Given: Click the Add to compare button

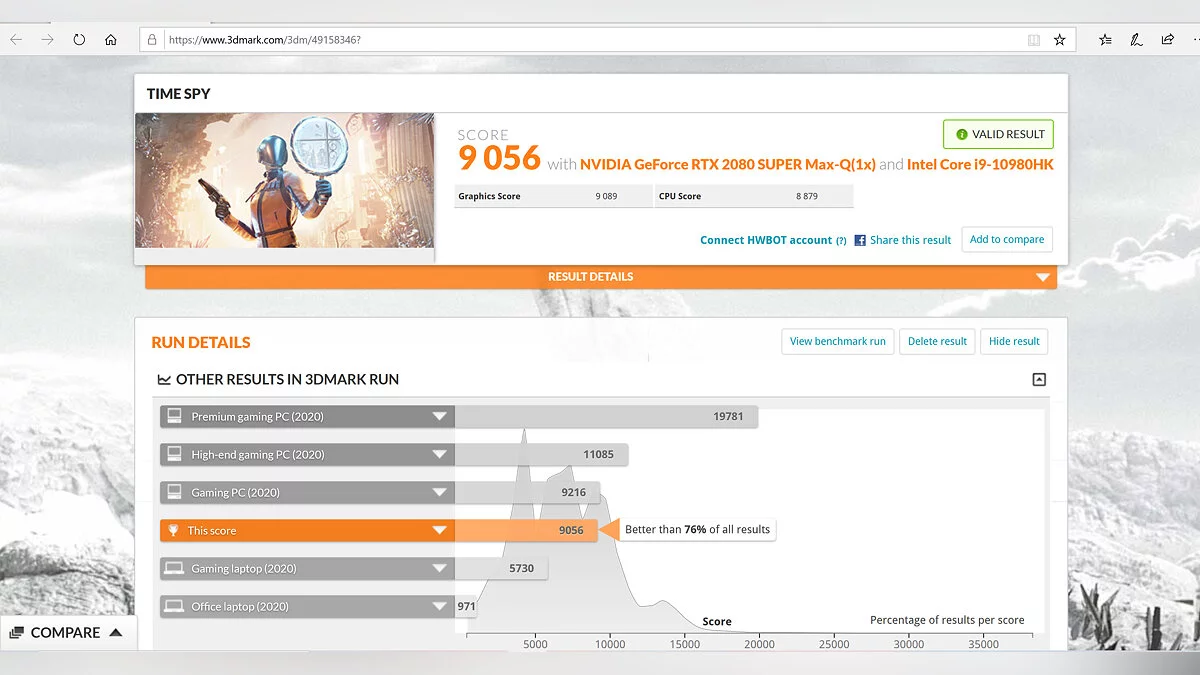Looking at the screenshot, I should point(1007,240).
